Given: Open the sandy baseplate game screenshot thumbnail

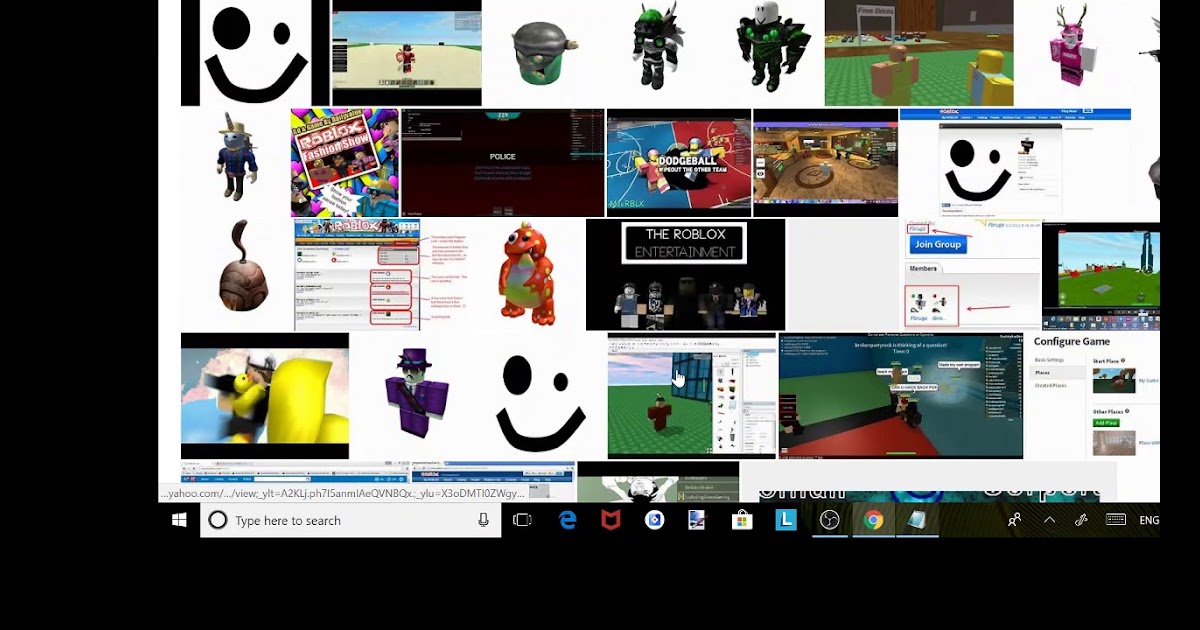Looking at the screenshot, I should pyautogui.click(x=407, y=53).
